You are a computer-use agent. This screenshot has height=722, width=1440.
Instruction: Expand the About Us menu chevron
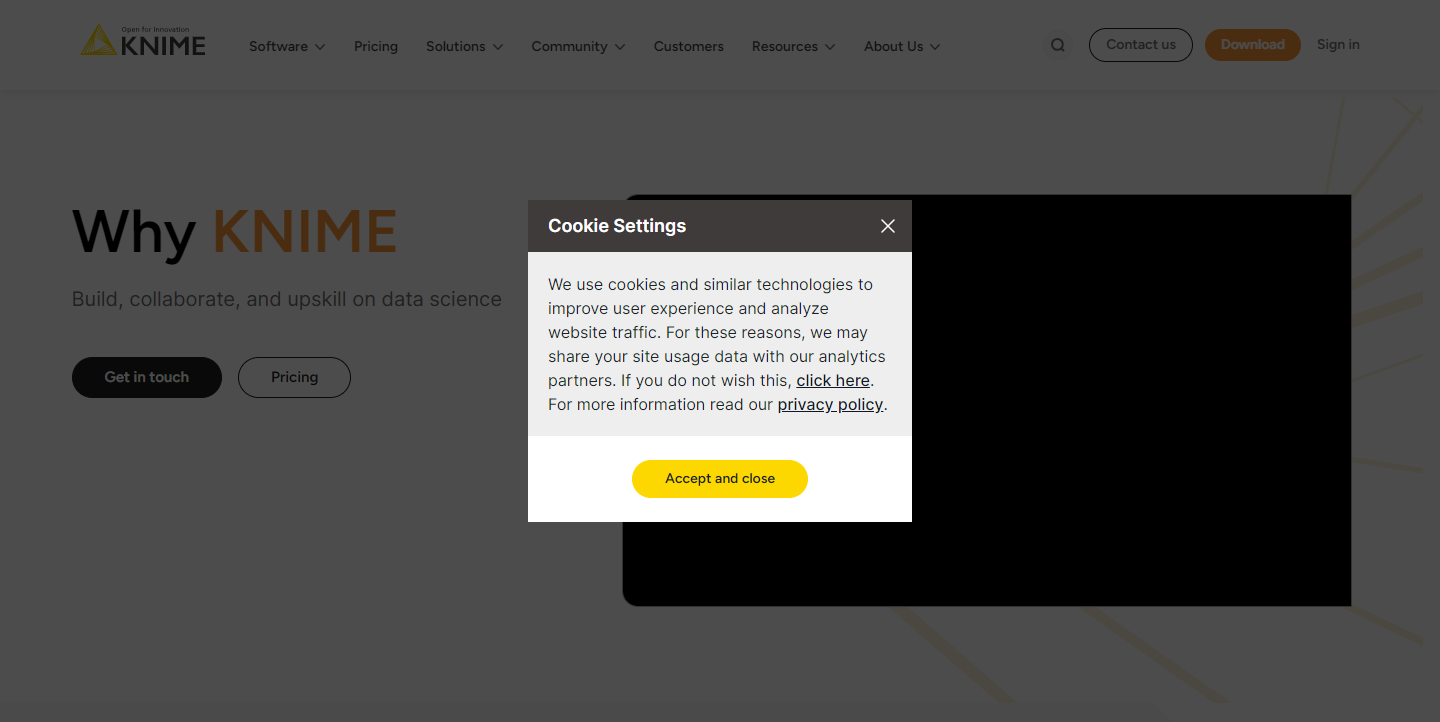[935, 47]
